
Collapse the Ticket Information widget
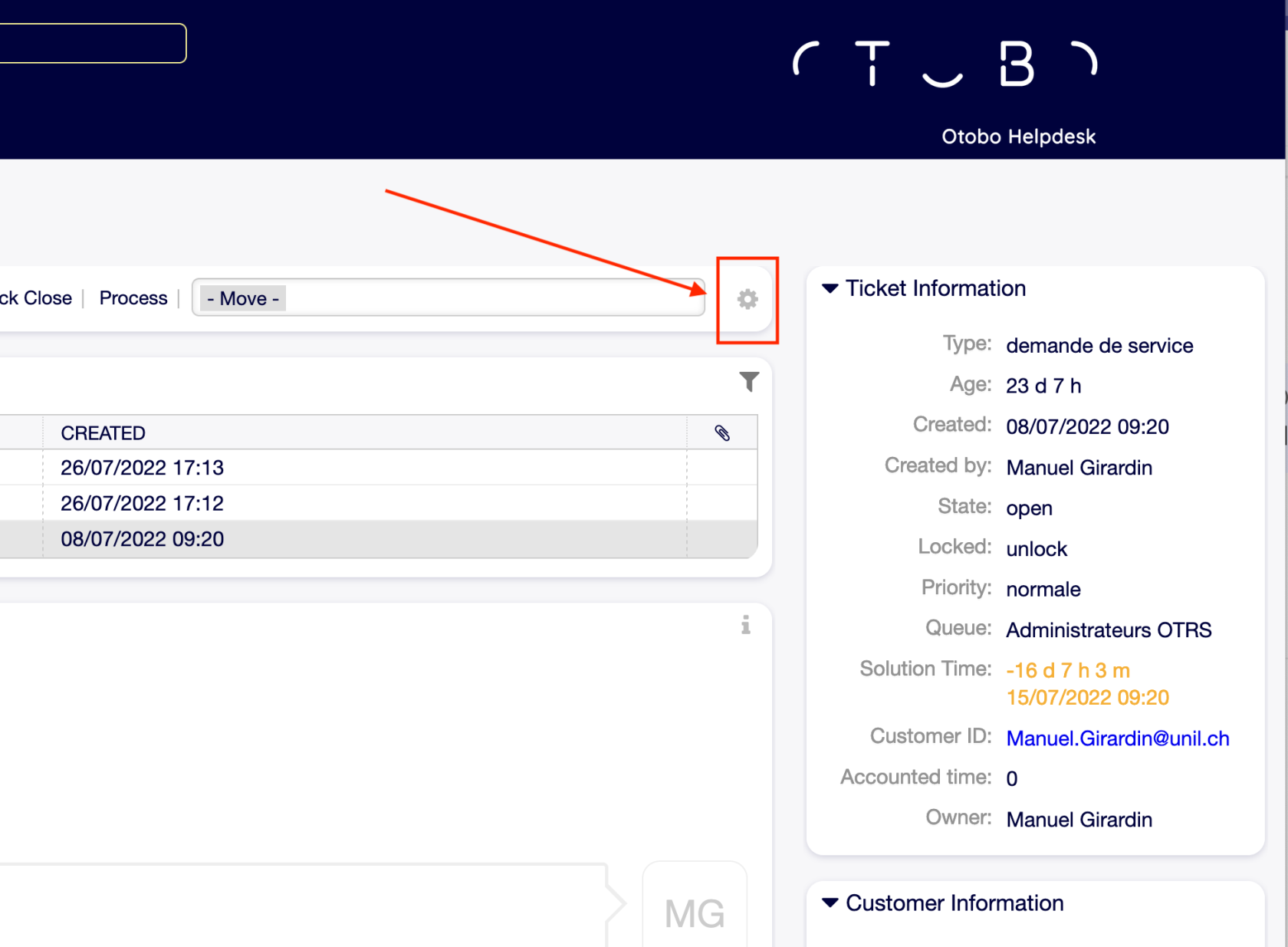(830, 288)
